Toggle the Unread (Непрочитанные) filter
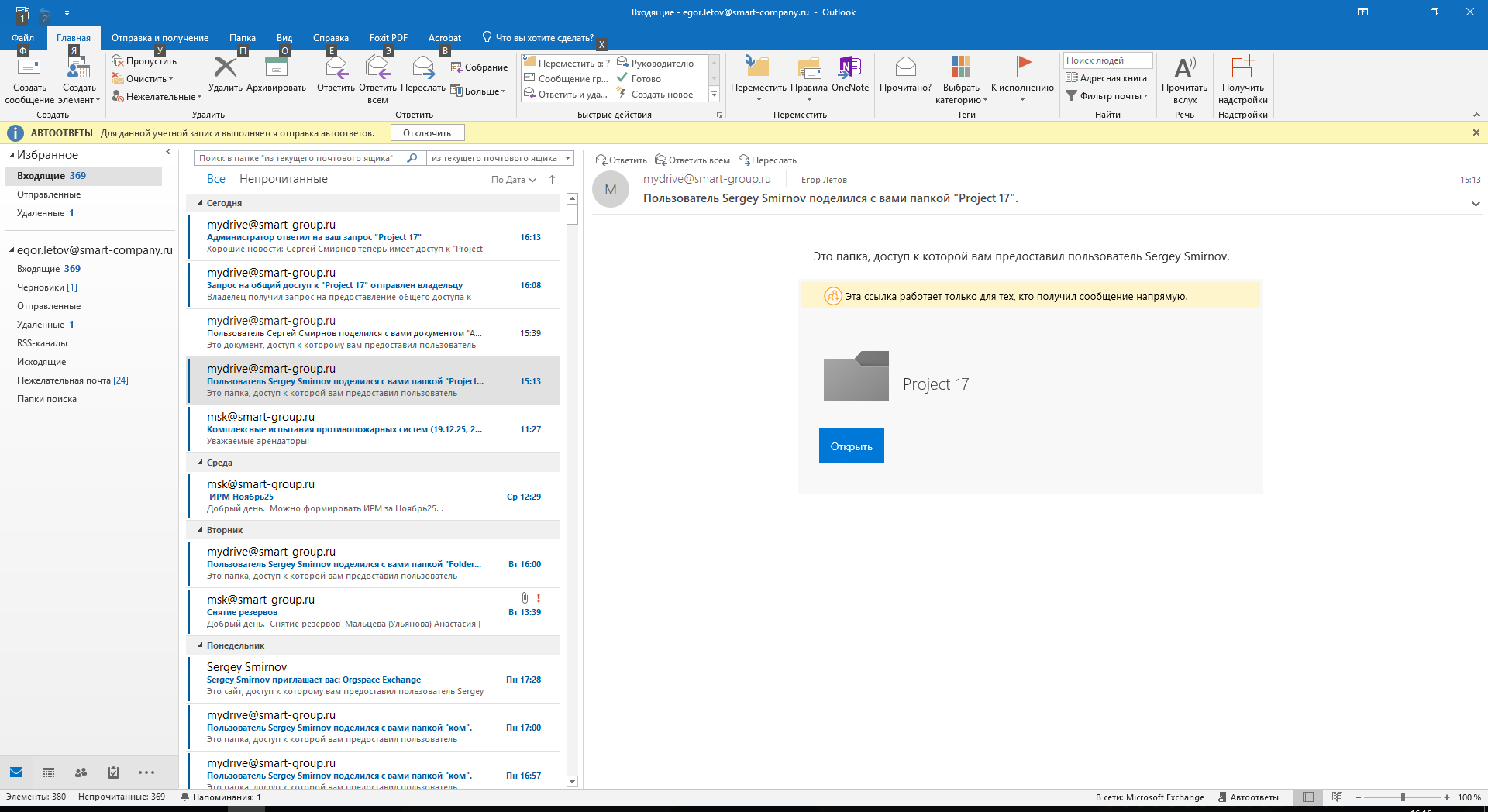1488x812 pixels. [x=283, y=179]
